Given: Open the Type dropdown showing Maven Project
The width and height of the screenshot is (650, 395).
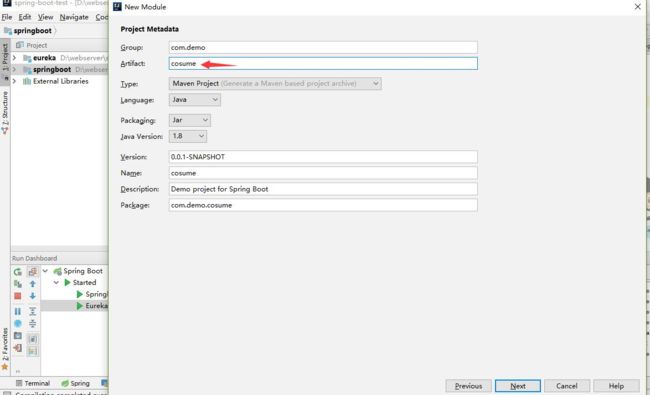Looking at the screenshot, I should coord(275,83).
